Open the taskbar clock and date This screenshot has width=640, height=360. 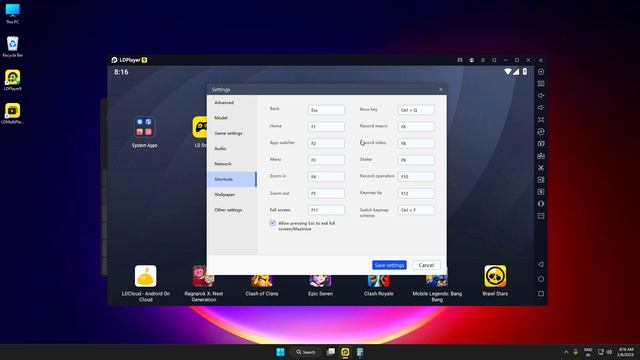(625, 352)
